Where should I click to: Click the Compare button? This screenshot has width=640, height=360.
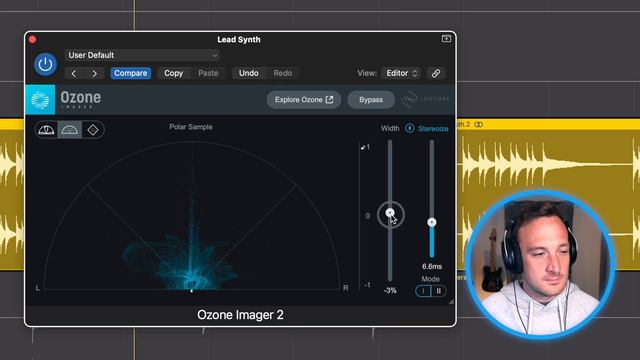pos(131,73)
